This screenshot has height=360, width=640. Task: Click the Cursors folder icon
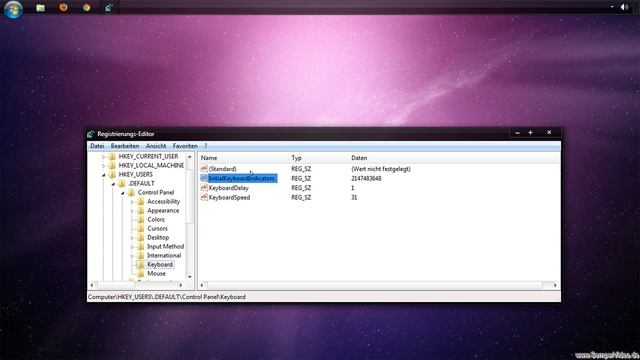tap(141, 228)
